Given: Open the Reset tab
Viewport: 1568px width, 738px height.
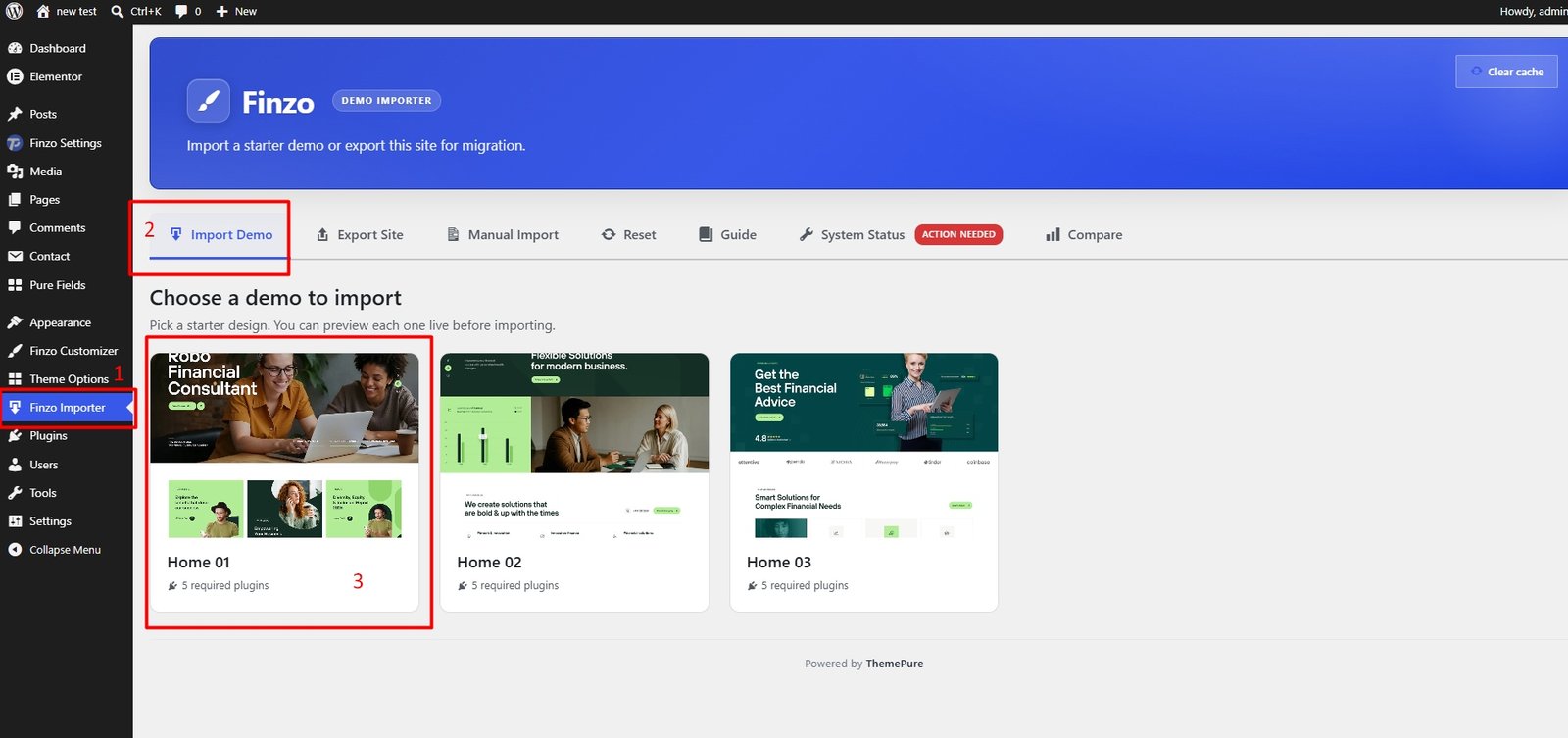Looking at the screenshot, I should coord(629,235).
